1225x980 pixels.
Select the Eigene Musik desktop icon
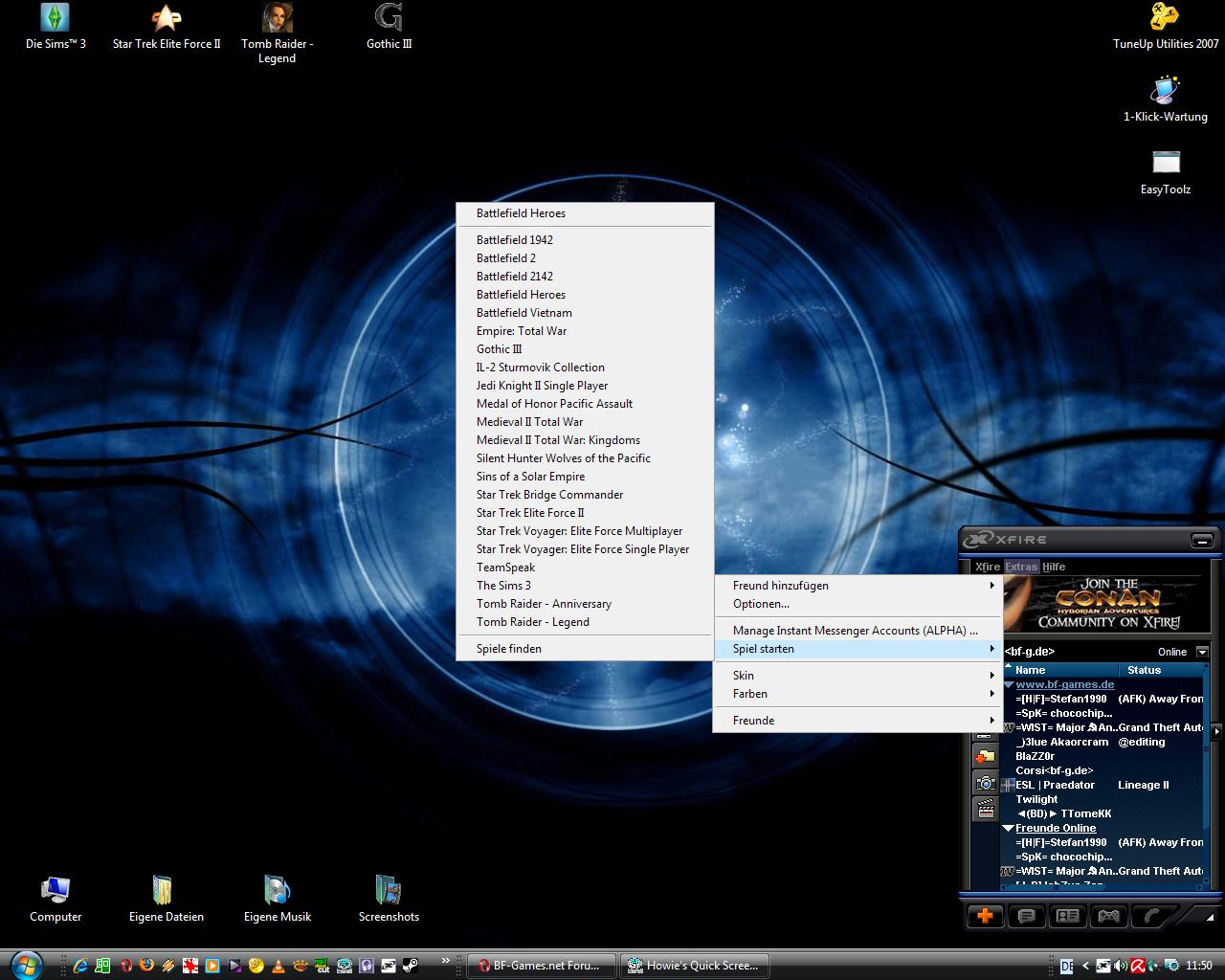(278, 900)
